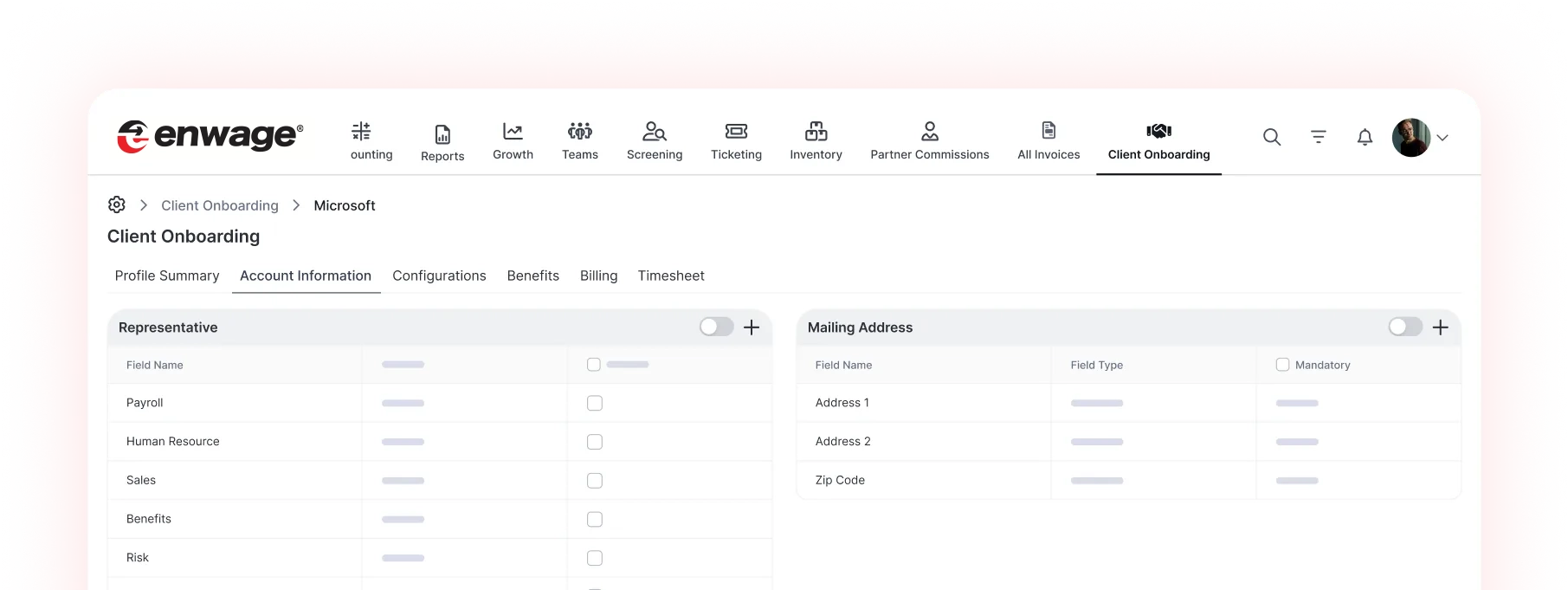Add a field to Representative
The width and height of the screenshot is (1568, 590).
pyautogui.click(x=752, y=327)
